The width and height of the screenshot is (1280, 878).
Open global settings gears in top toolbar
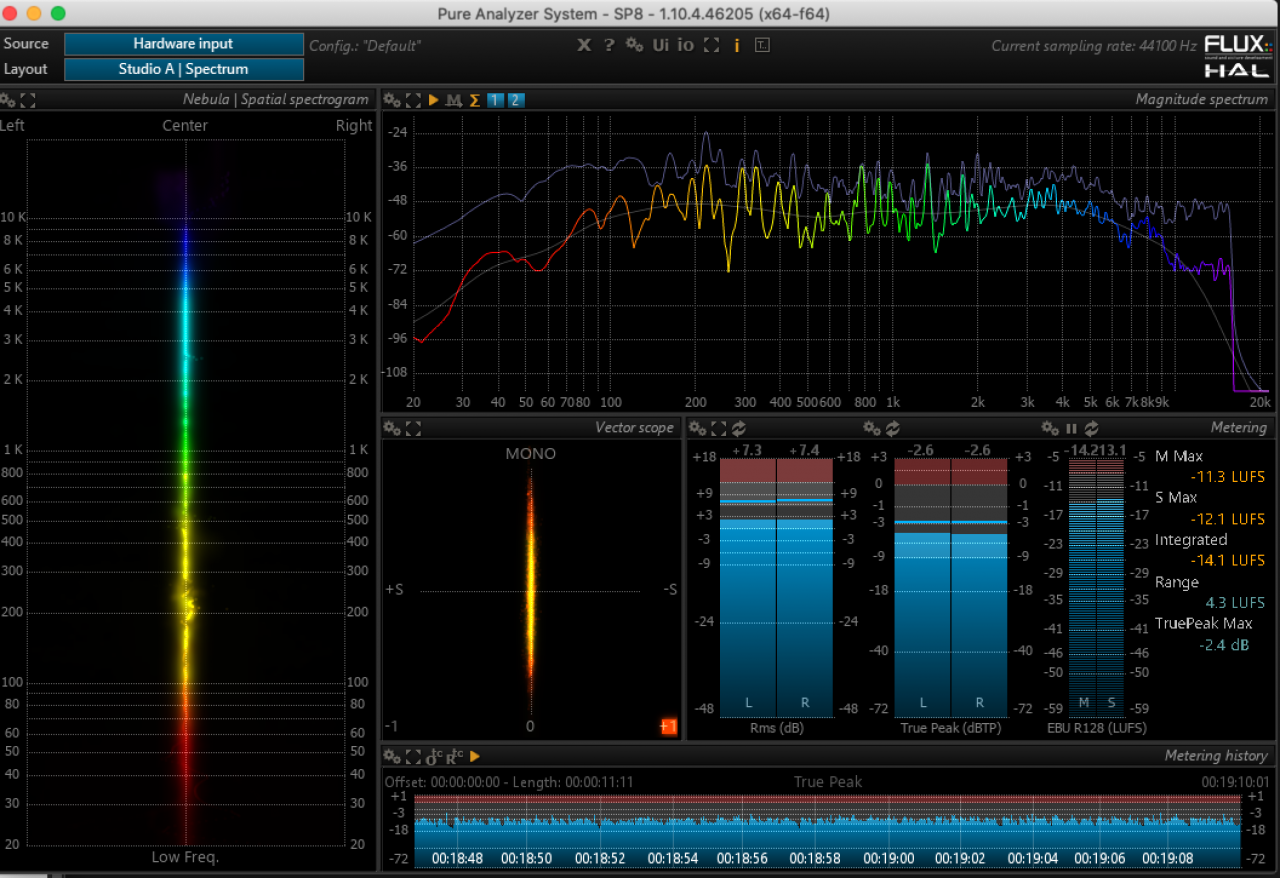634,45
